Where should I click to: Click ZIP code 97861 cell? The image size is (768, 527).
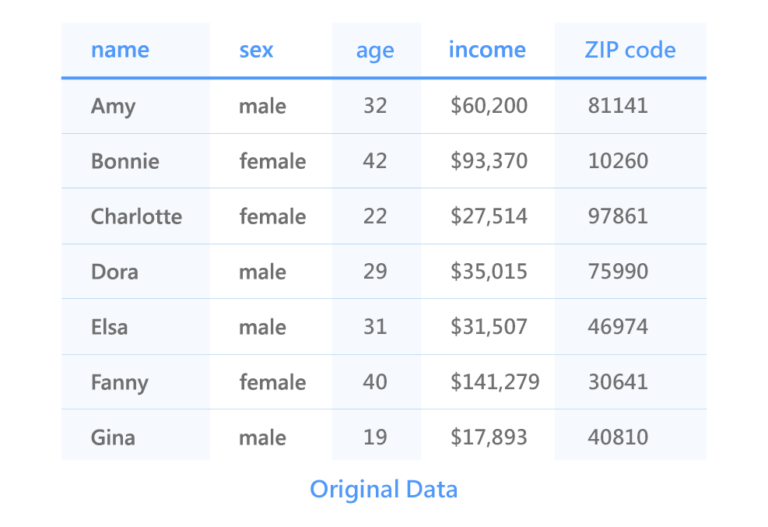pos(618,216)
